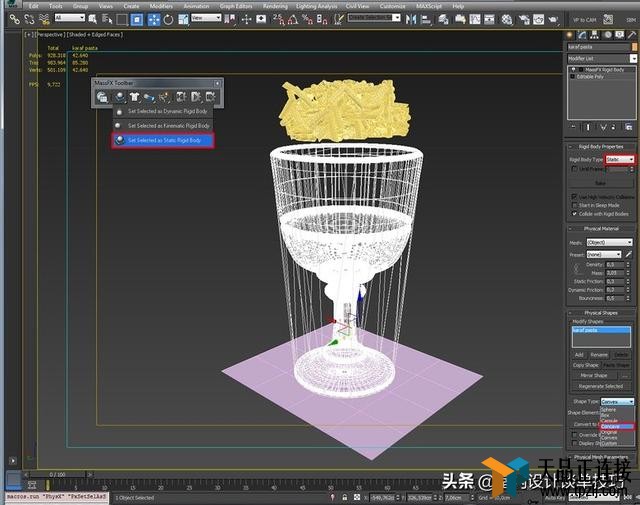Click Regenerate Selected button
The image size is (640, 505).
click(601, 386)
